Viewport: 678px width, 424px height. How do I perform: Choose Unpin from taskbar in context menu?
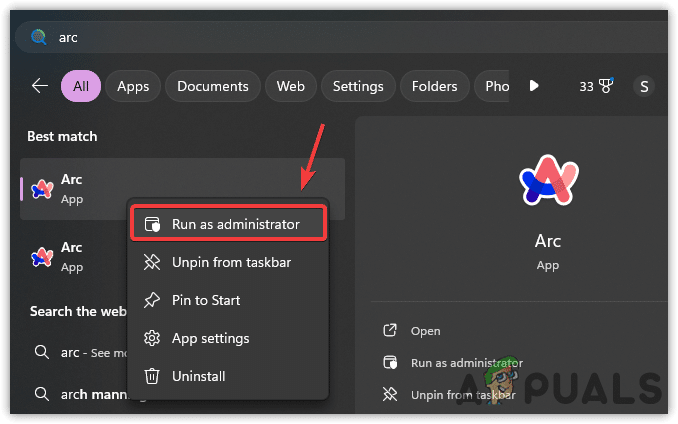pos(229,262)
